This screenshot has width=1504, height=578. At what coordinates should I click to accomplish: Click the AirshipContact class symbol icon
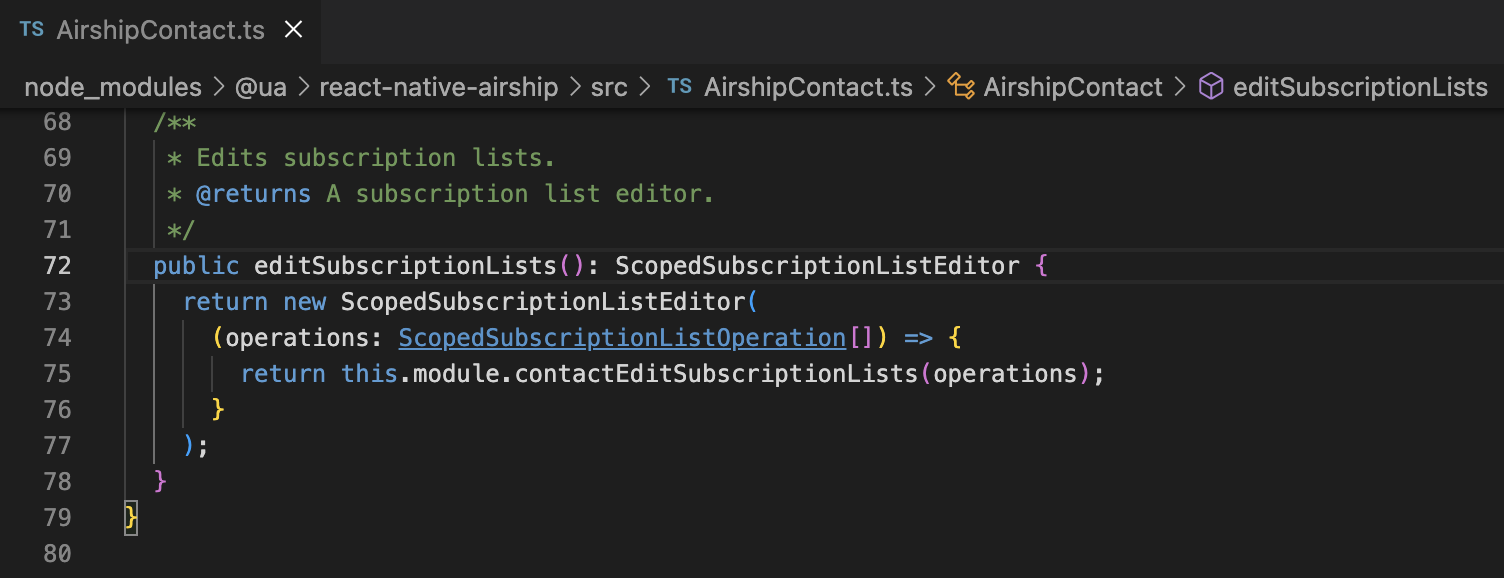pos(962,87)
